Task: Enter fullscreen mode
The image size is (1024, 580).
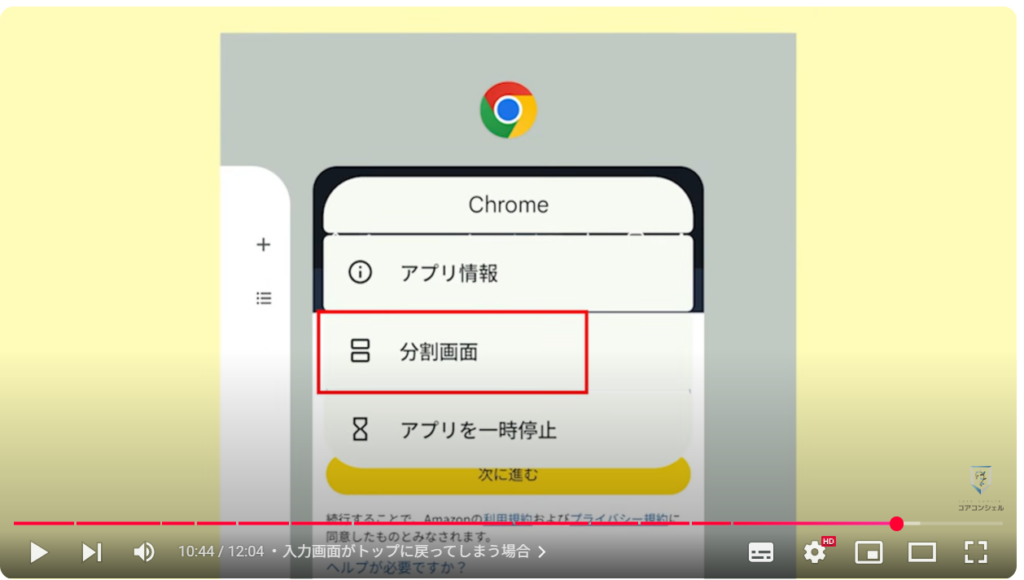Action: point(976,553)
